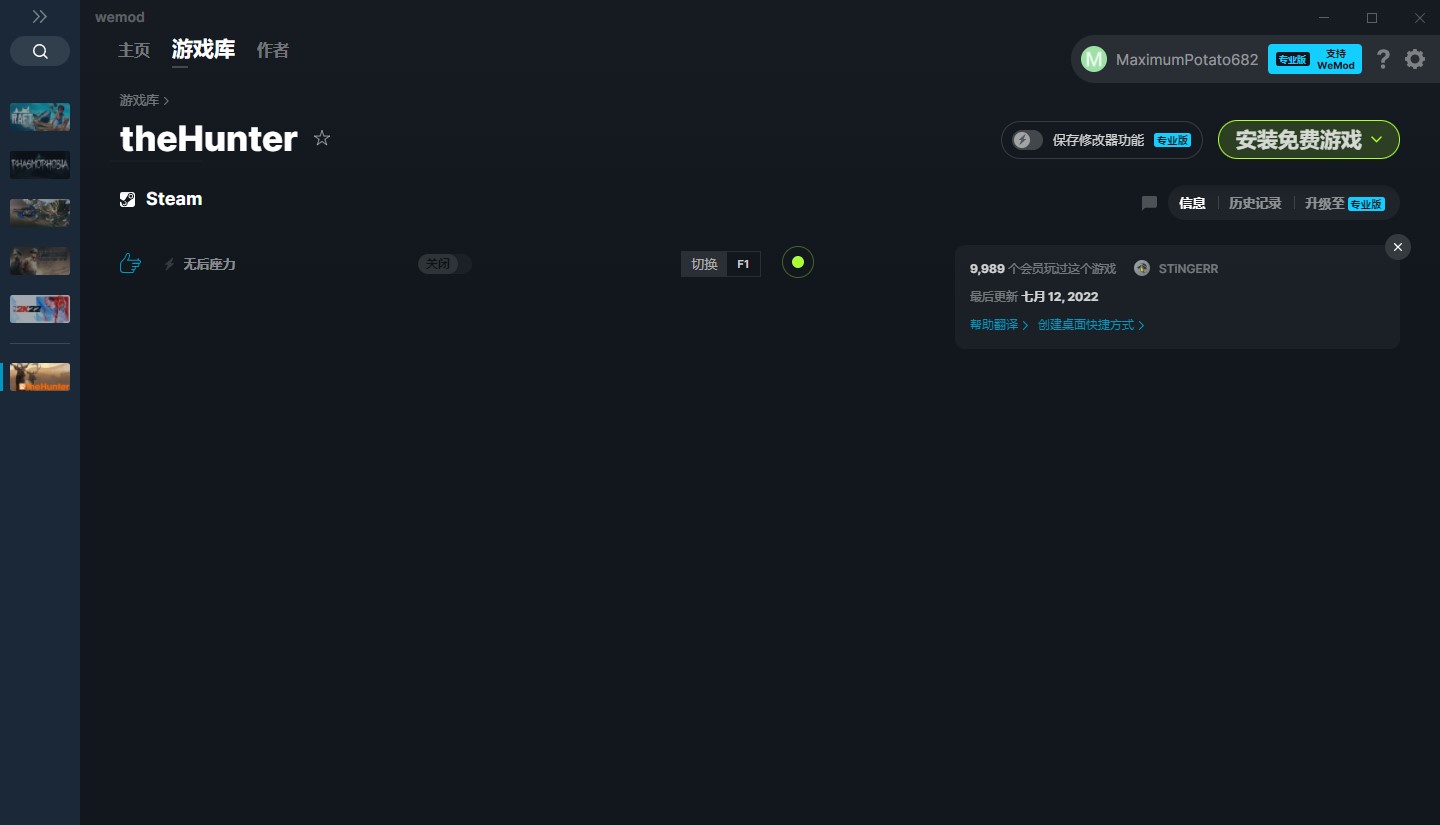1440x825 pixels.
Task: Click the green status dot indicator
Action: tap(798, 262)
